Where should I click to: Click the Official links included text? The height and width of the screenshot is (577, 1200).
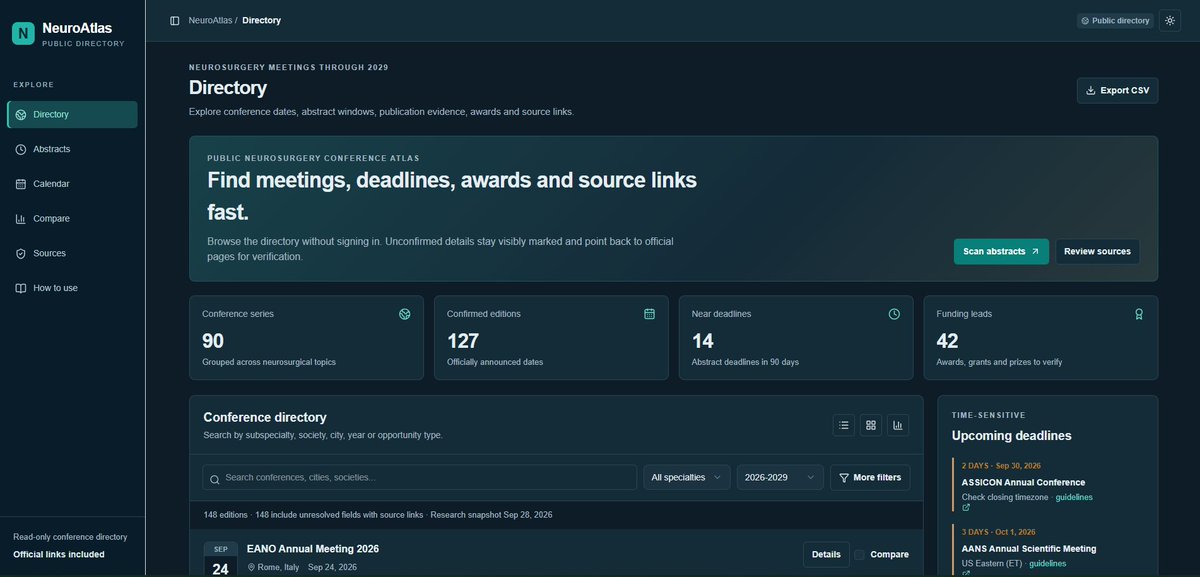[x=58, y=554]
